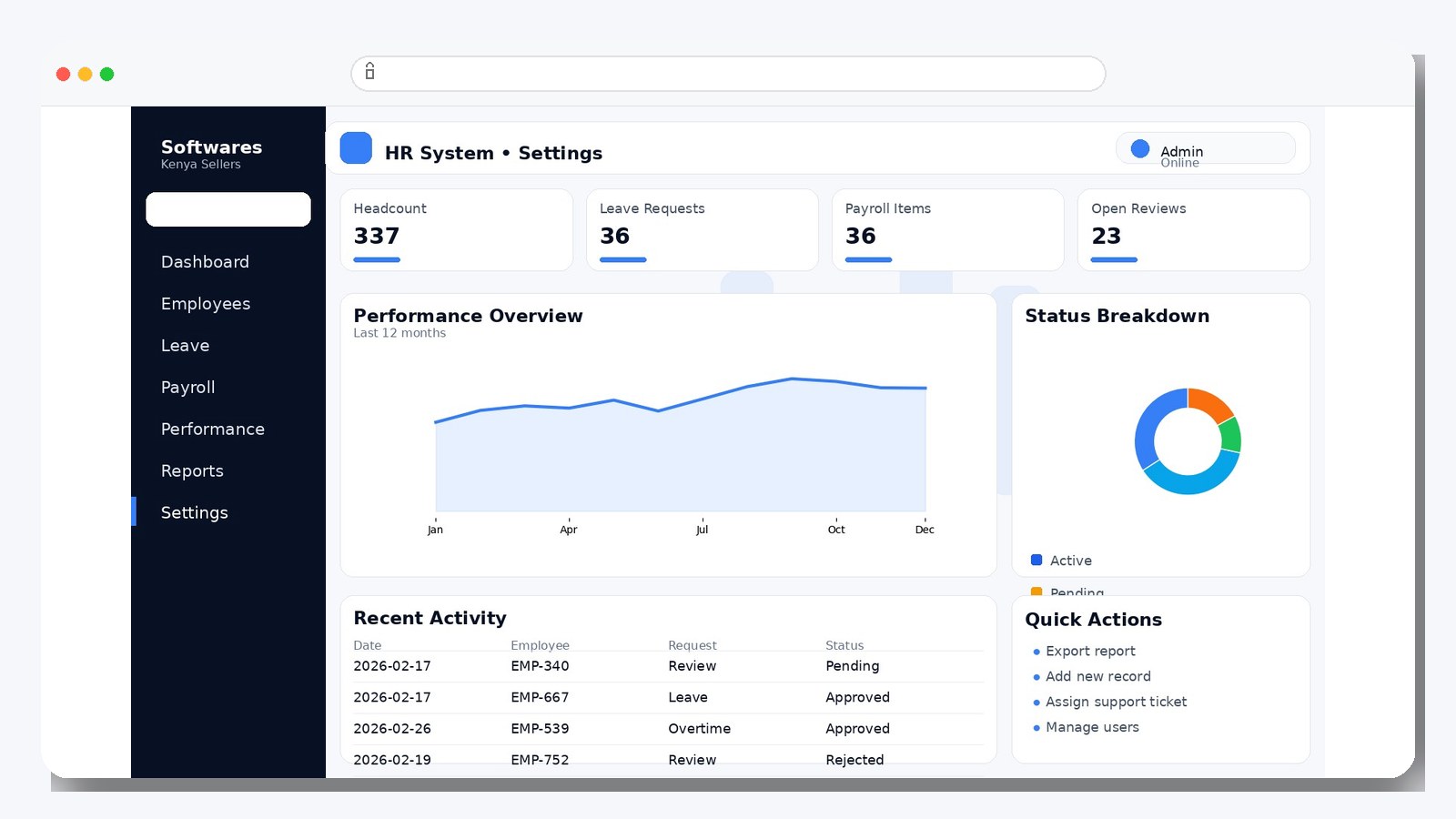Image resolution: width=1456 pixels, height=819 pixels.
Task: Click the Headcount progress bar
Action: 376,259
